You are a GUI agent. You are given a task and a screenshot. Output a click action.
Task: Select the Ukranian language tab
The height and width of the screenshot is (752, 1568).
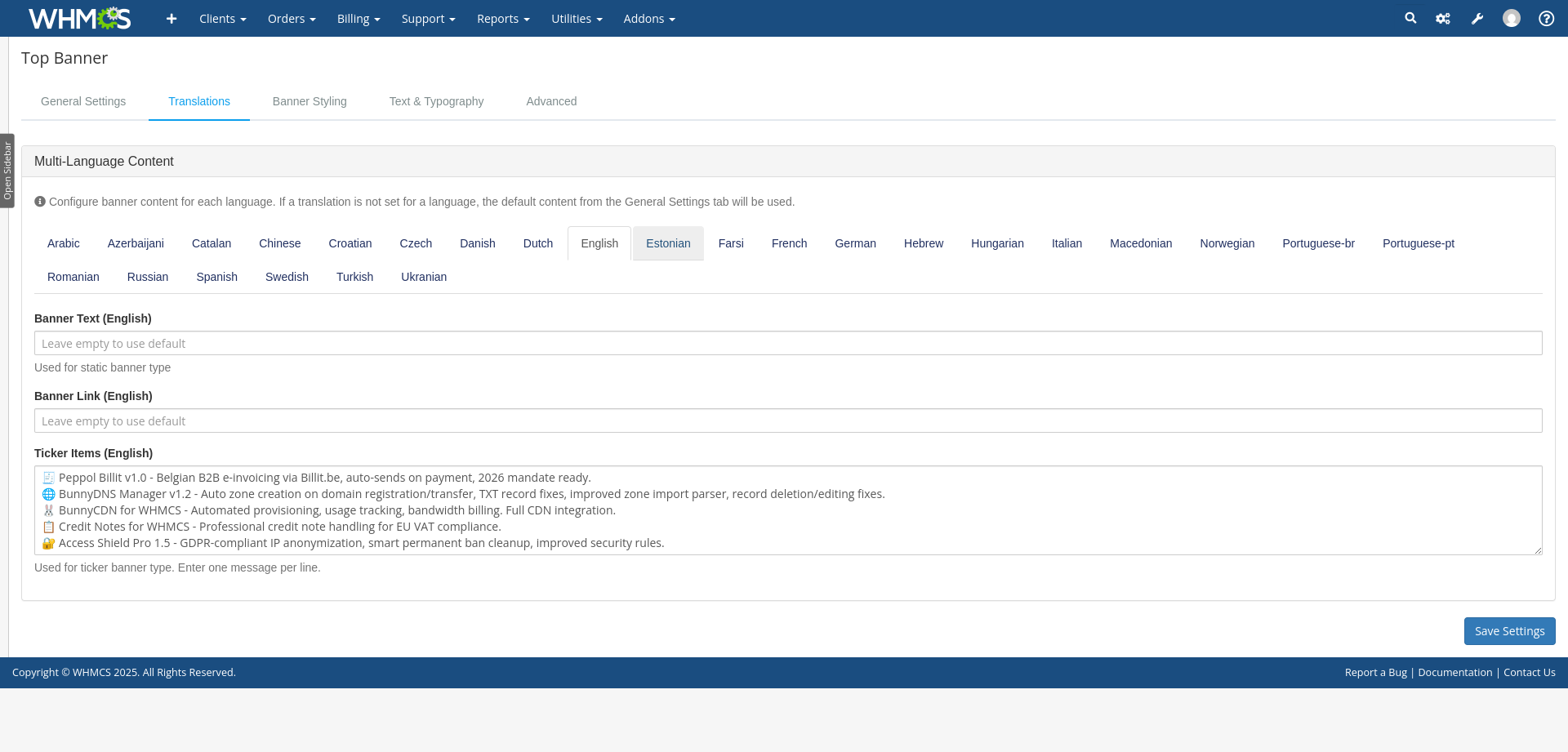pos(424,277)
